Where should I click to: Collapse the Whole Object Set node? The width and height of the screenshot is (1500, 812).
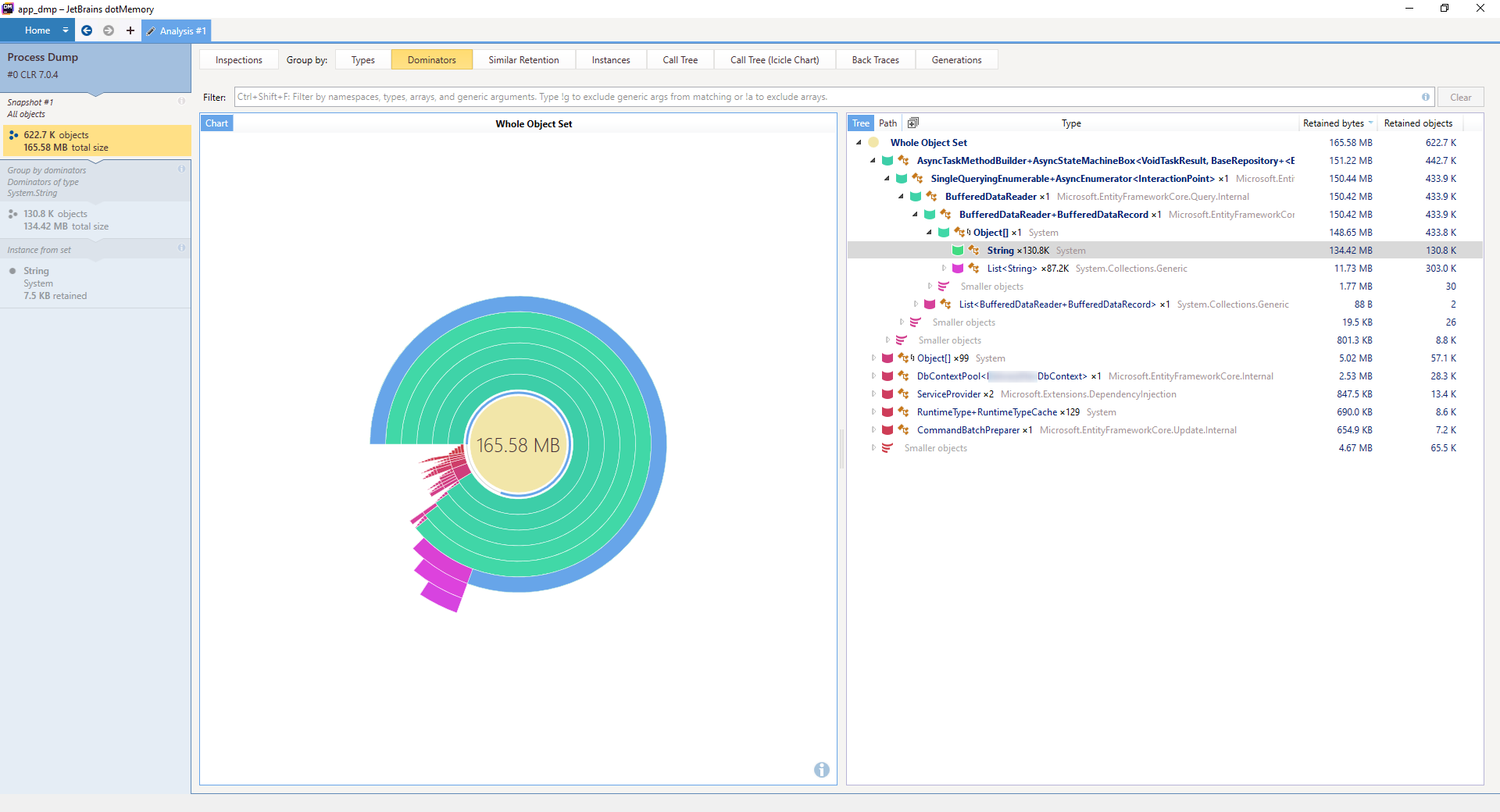(x=859, y=142)
